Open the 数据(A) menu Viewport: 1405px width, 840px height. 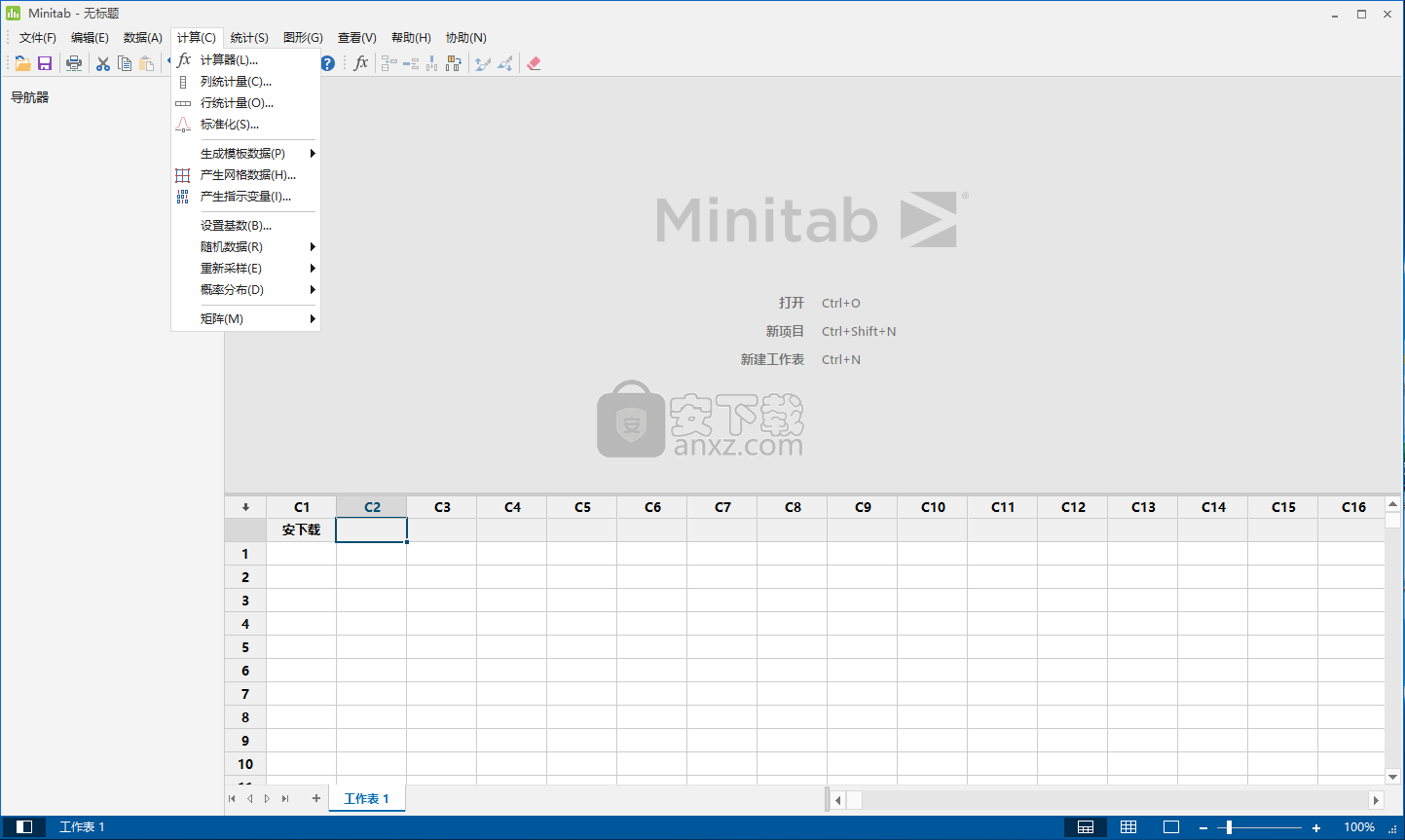tap(143, 38)
